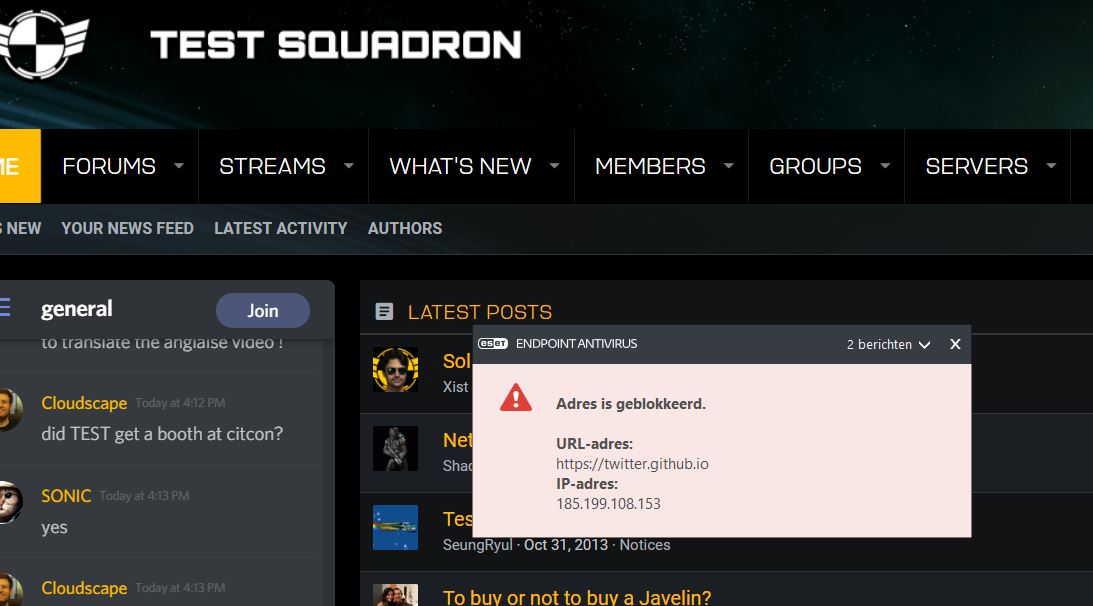1093x606 pixels.
Task: Dismiss the ESET Endpoint Antivirus notification
Action: coord(955,344)
